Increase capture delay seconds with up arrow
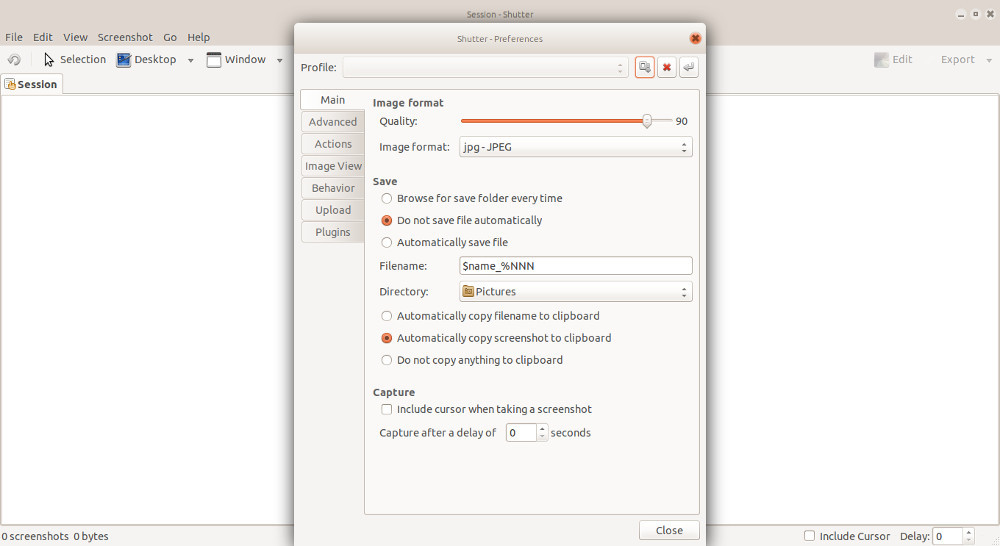This screenshot has height=546, width=1000. [x=542, y=429]
